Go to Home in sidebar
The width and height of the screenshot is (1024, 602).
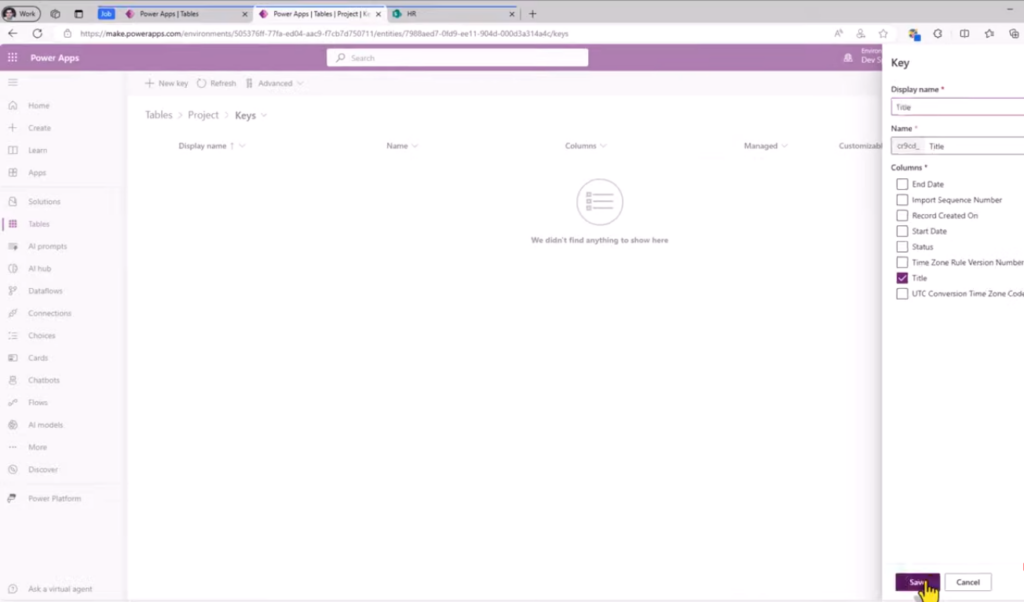[x=39, y=105]
